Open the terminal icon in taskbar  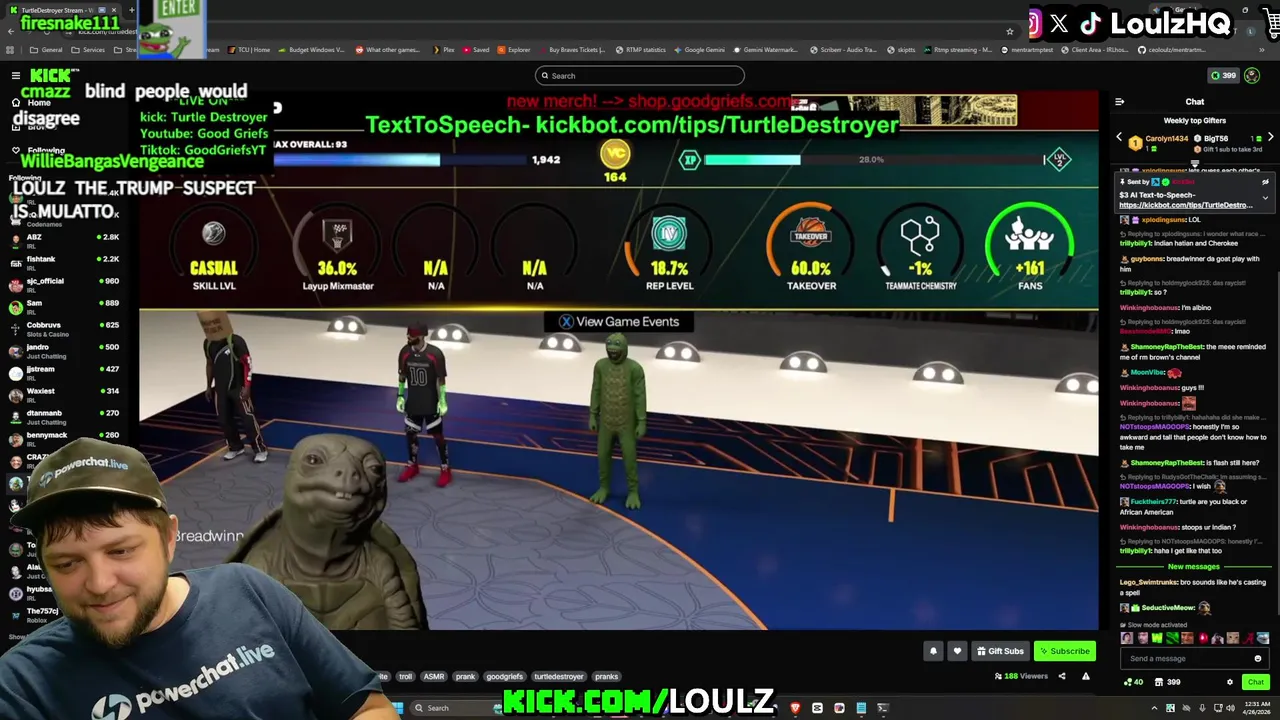pyautogui.click(x=883, y=708)
